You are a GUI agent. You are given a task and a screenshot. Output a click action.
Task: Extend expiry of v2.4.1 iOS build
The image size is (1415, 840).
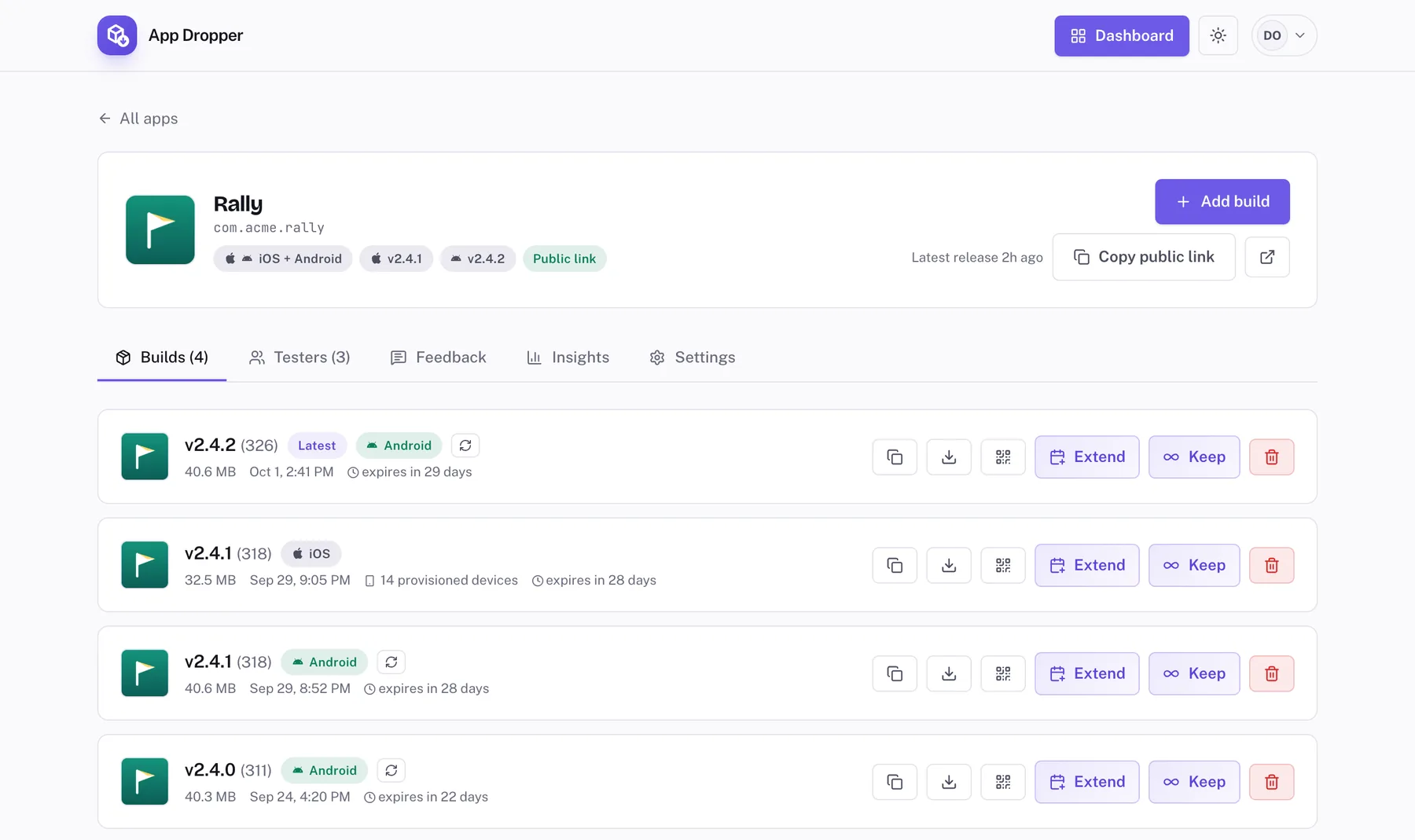[1087, 565]
